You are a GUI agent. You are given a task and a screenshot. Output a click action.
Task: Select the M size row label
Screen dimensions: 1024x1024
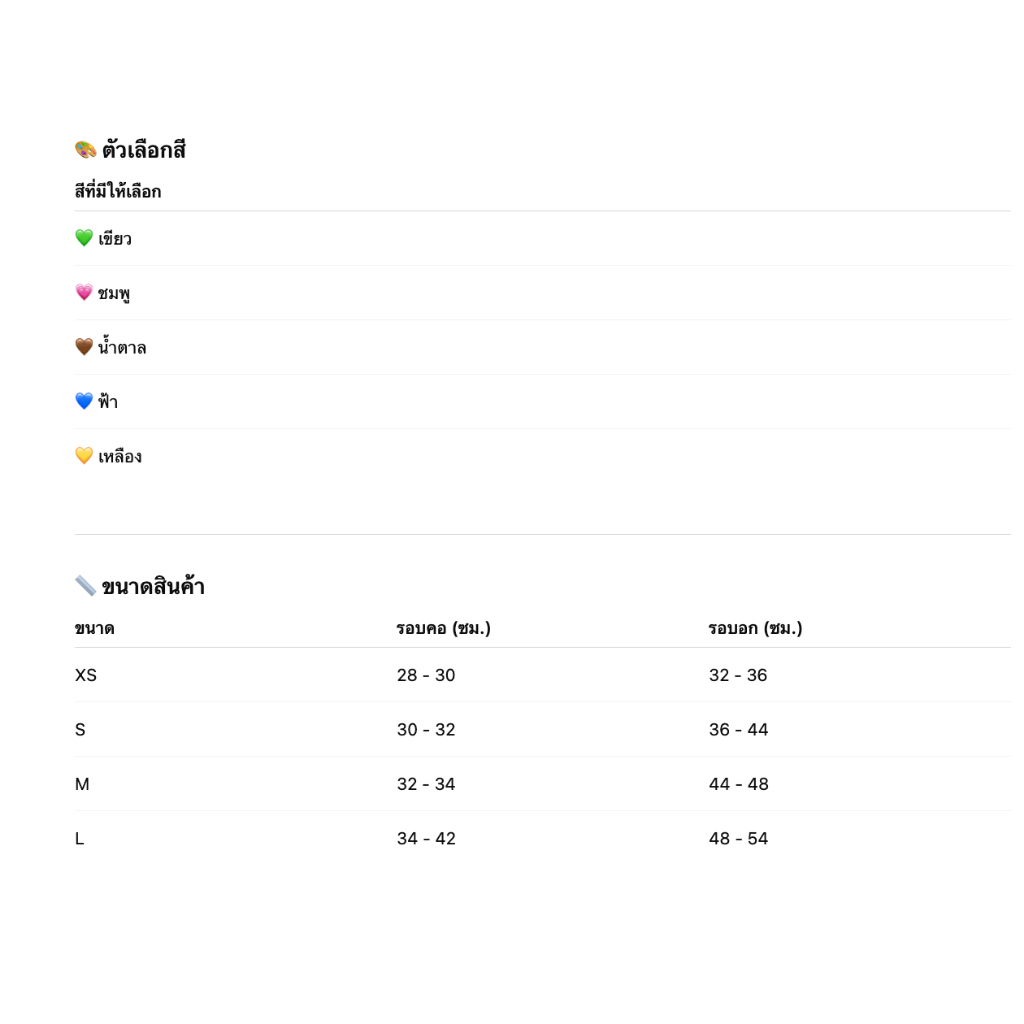click(82, 784)
